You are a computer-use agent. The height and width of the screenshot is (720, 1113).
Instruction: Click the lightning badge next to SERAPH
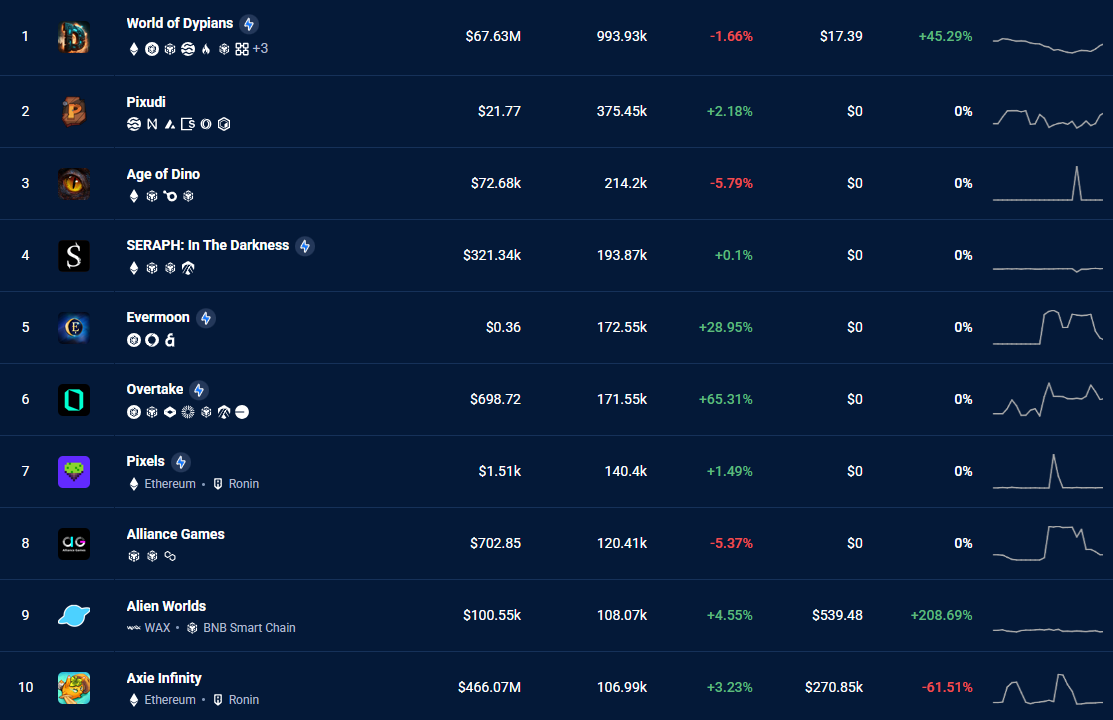click(305, 246)
